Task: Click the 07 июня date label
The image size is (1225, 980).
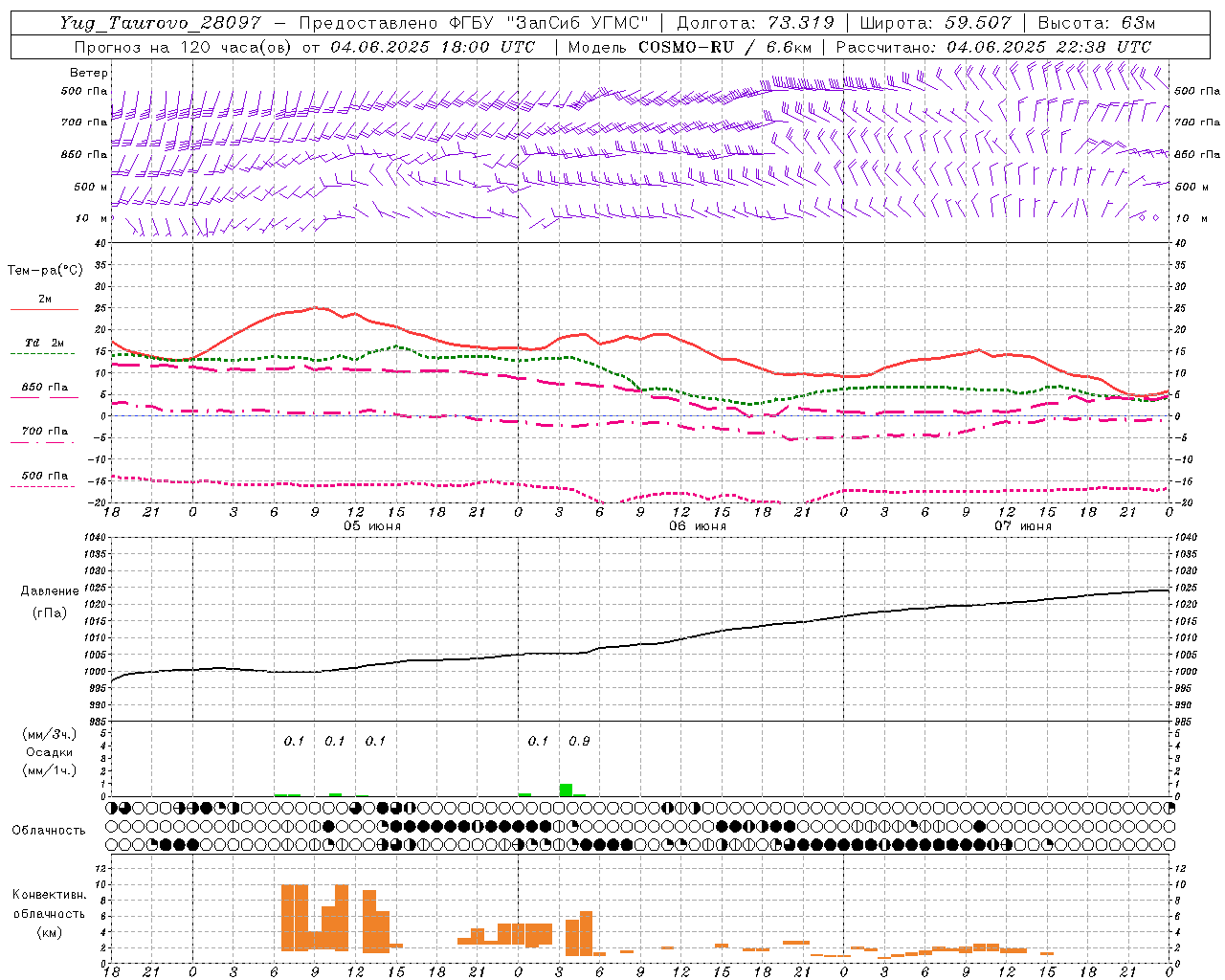Action: [1023, 526]
